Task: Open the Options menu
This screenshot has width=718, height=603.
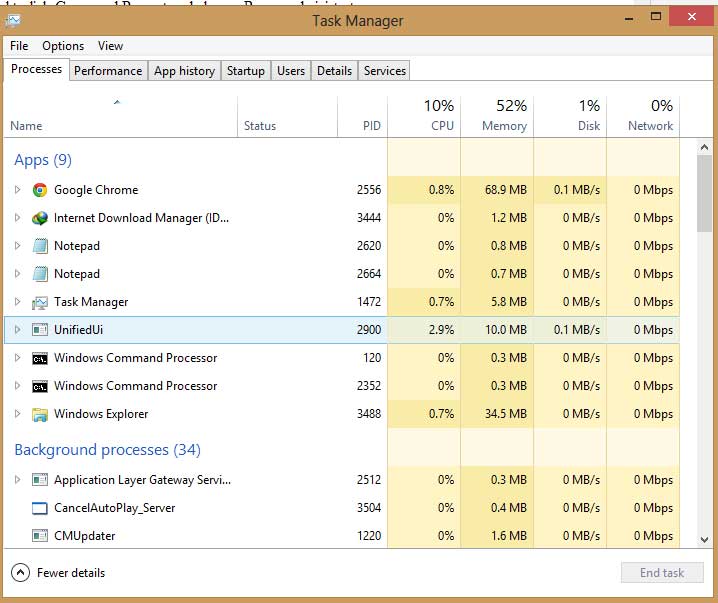Action: 63,46
